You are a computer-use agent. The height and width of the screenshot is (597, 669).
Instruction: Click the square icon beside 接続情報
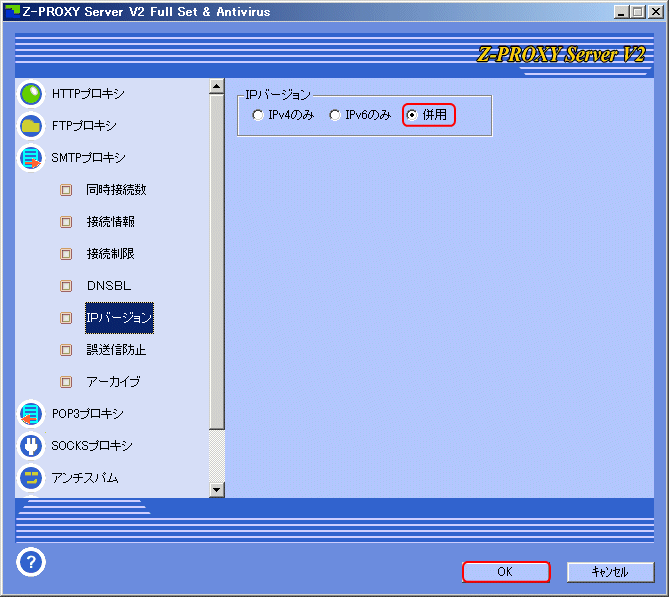66,222
